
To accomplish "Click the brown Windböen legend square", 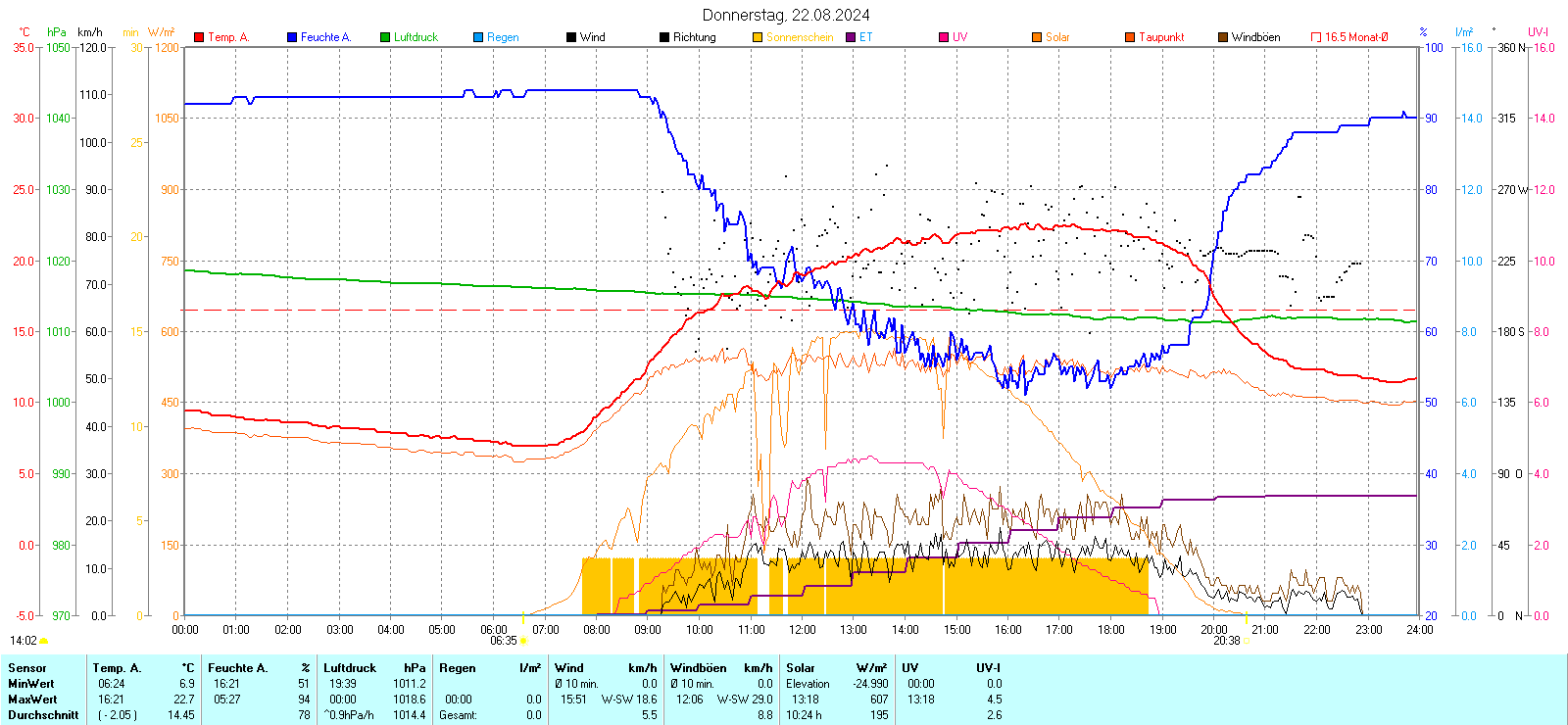I will 1223,37.
